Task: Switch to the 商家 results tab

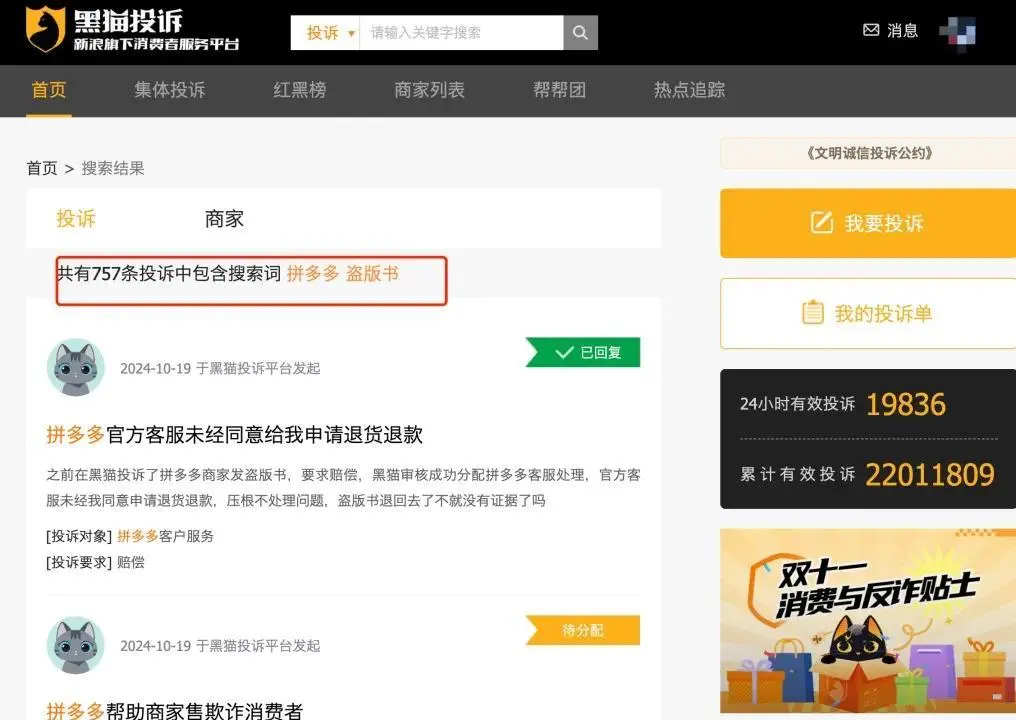Action: (224, 218)
